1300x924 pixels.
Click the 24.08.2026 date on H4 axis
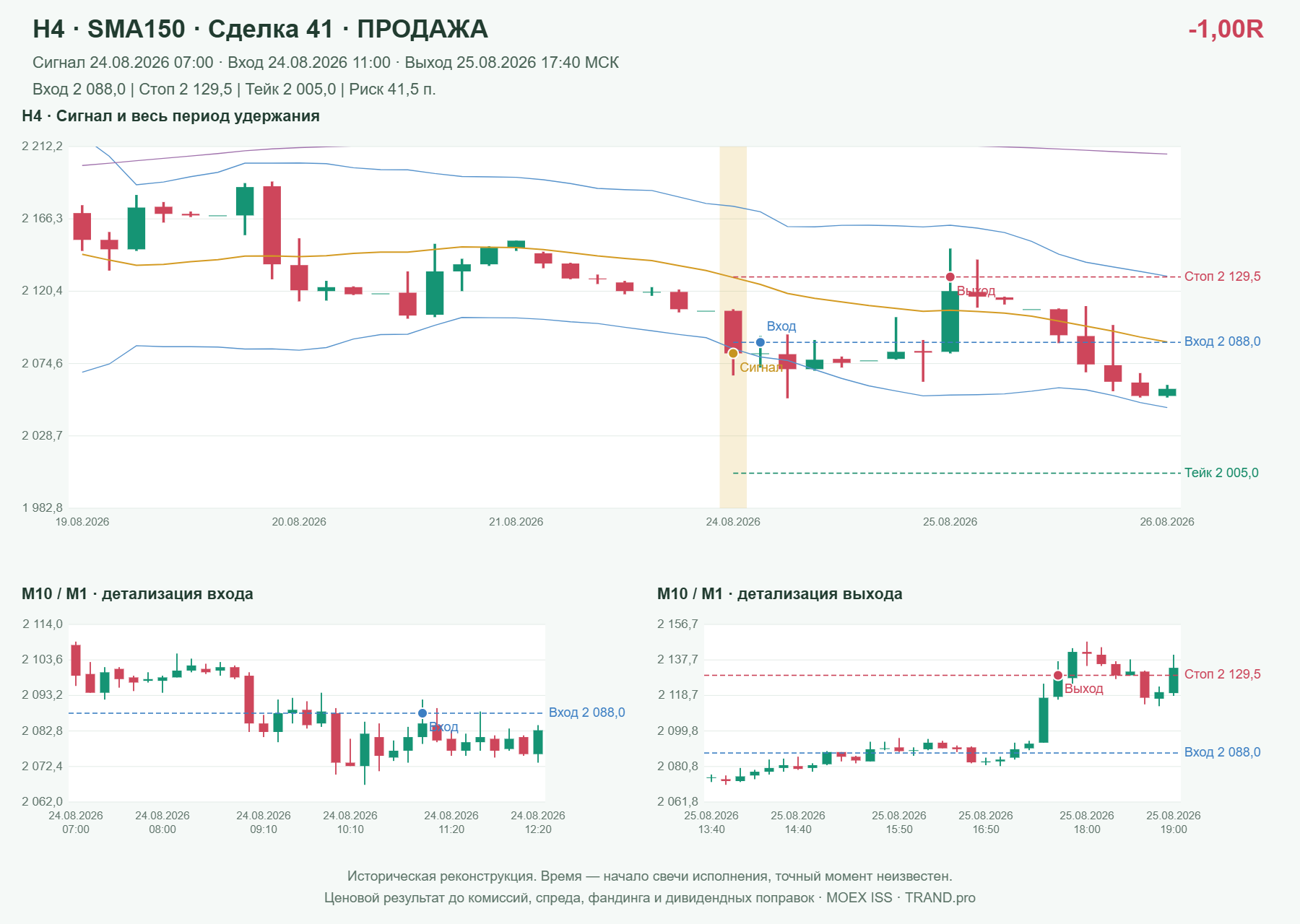[733, 522]
